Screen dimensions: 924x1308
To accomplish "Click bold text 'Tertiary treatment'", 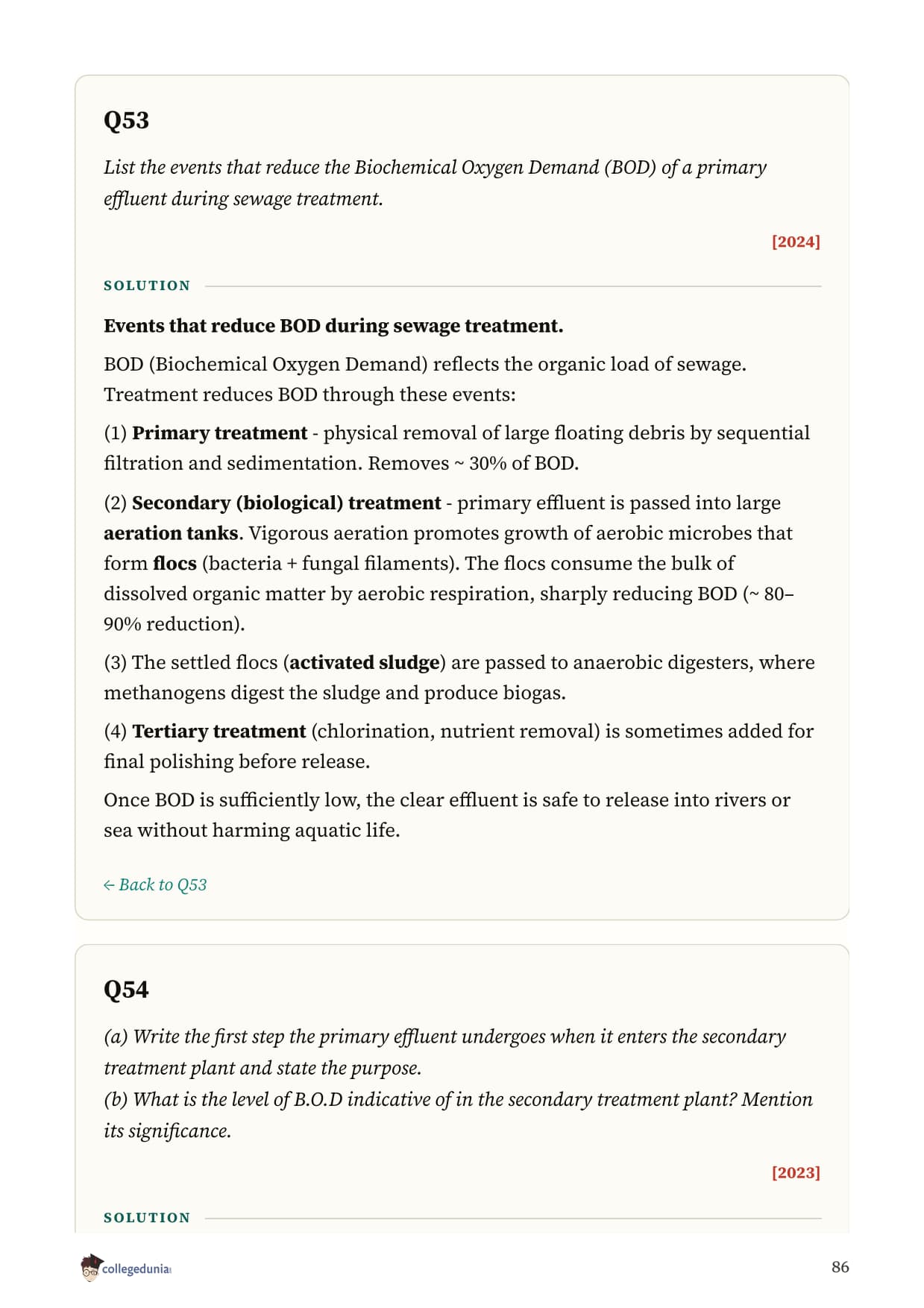I will [x=219, y=731].
